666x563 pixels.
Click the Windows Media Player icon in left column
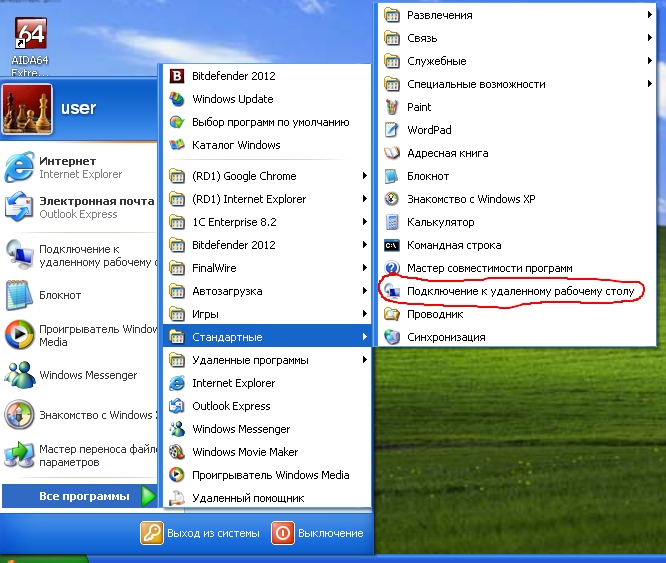point(19,335)
